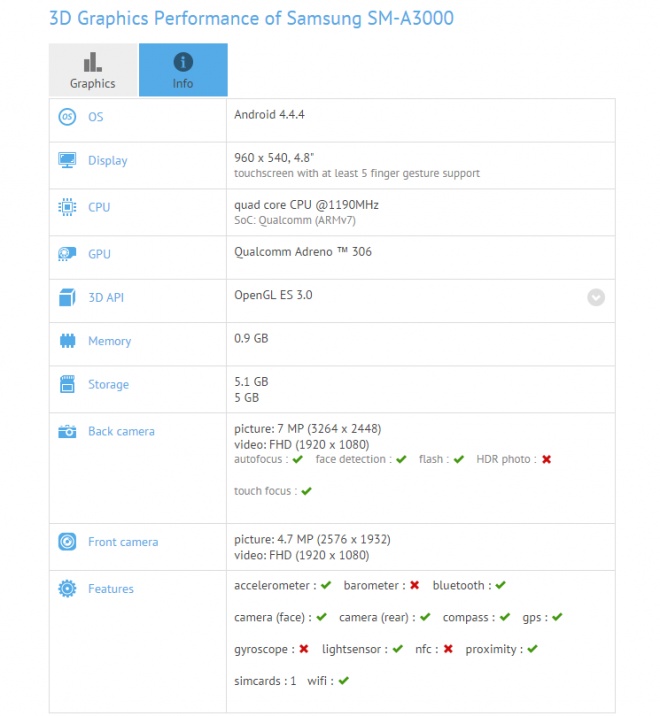Click back camera video: FHD (1920 x 1080)
The image size is (660, 716).
[x=301, y=445]
